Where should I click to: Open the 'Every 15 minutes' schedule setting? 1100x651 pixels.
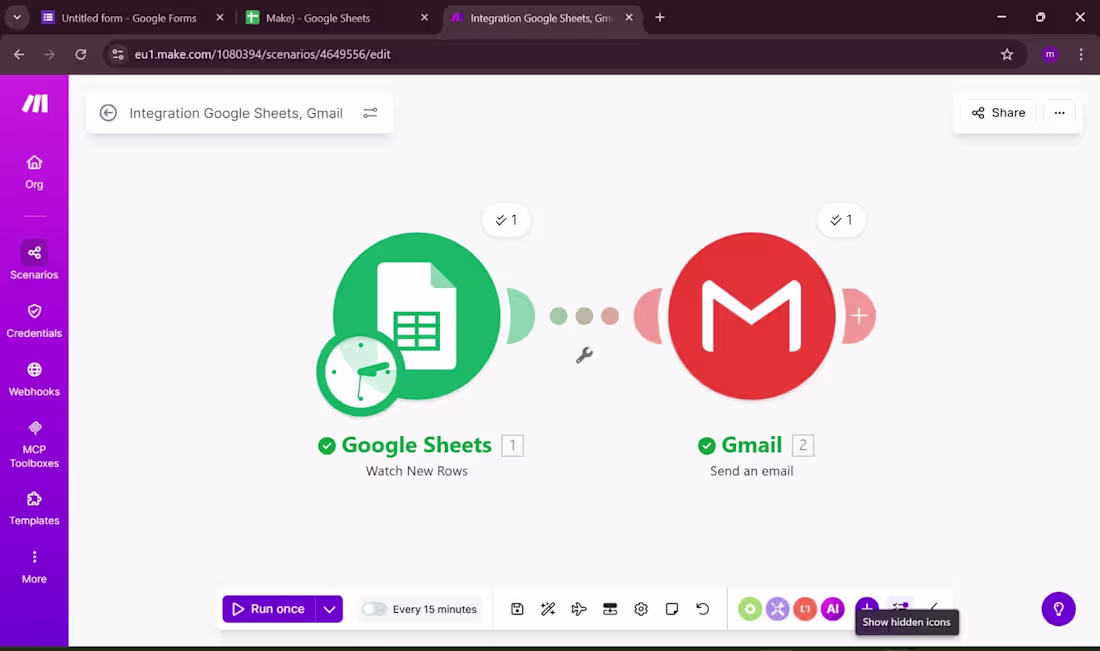pyautogui.click(x=434, y=609)
